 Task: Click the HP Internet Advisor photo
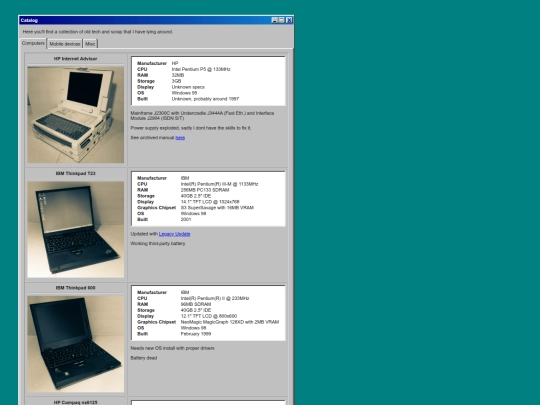(x=76, y=115)
